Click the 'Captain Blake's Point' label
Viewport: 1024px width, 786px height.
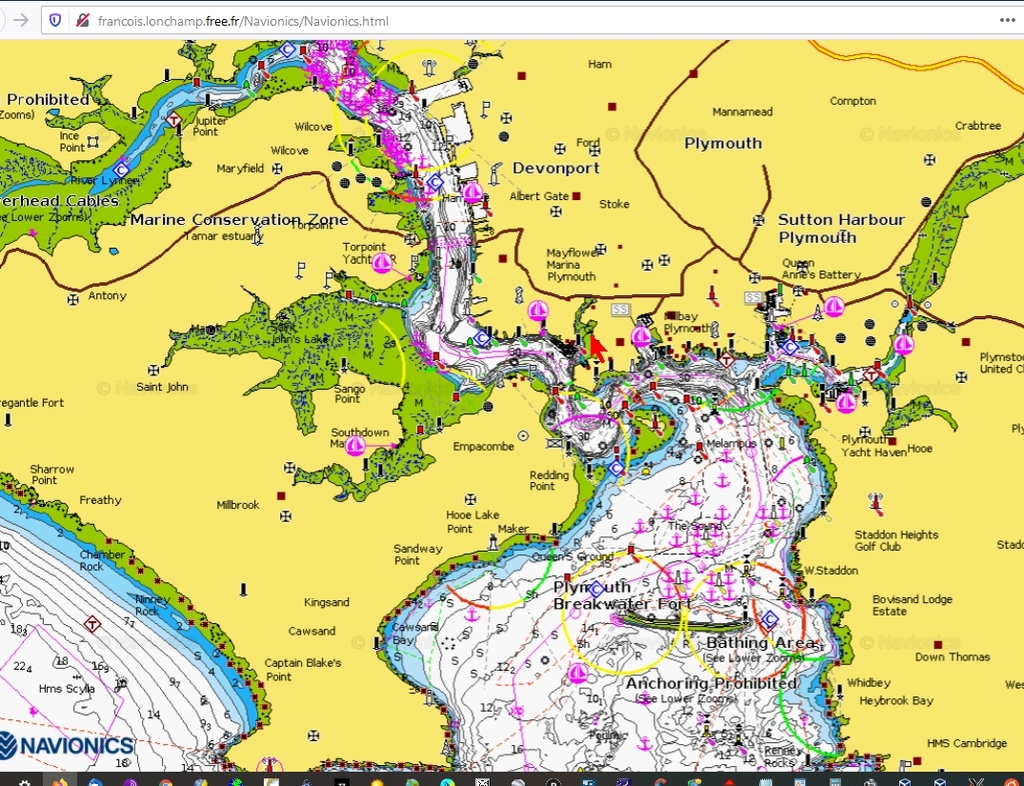coord(302,670)
